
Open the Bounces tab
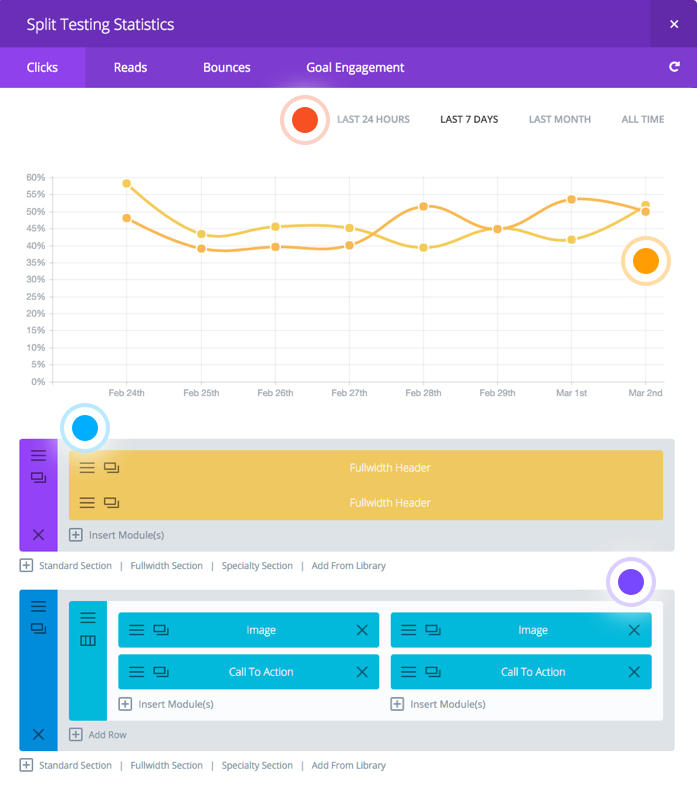[227, 68]
